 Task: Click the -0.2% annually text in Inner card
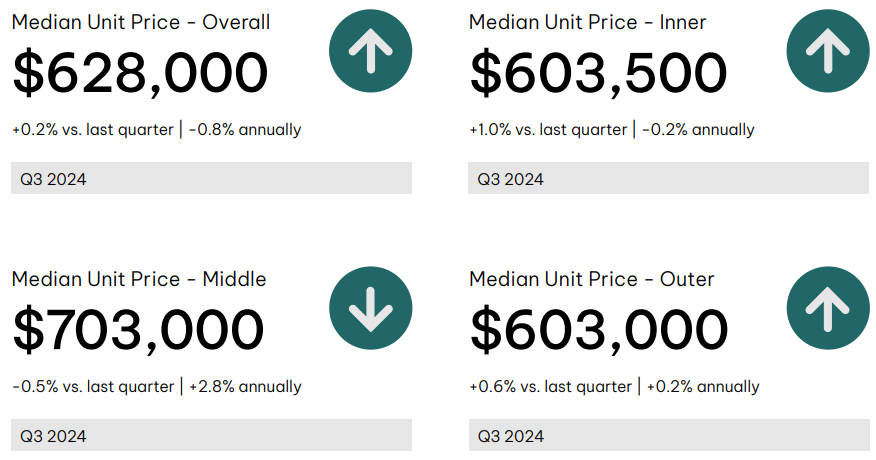coord(698,130)
